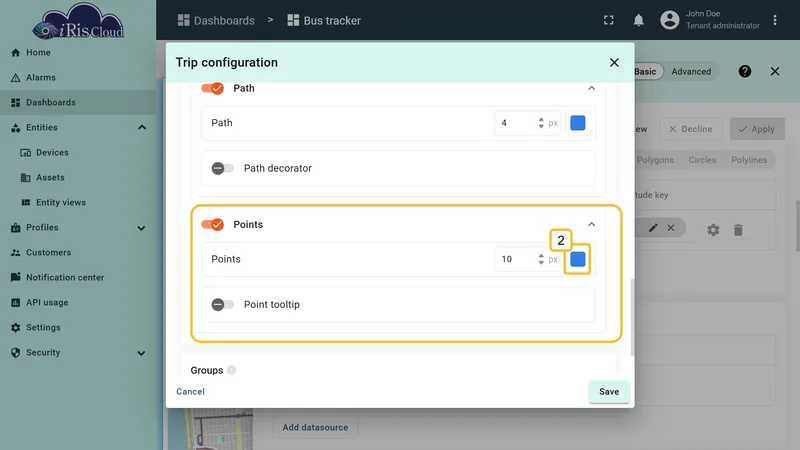Open the help question mark icon
This screenshot has height=450, width=800.
(x=745, y=71)
